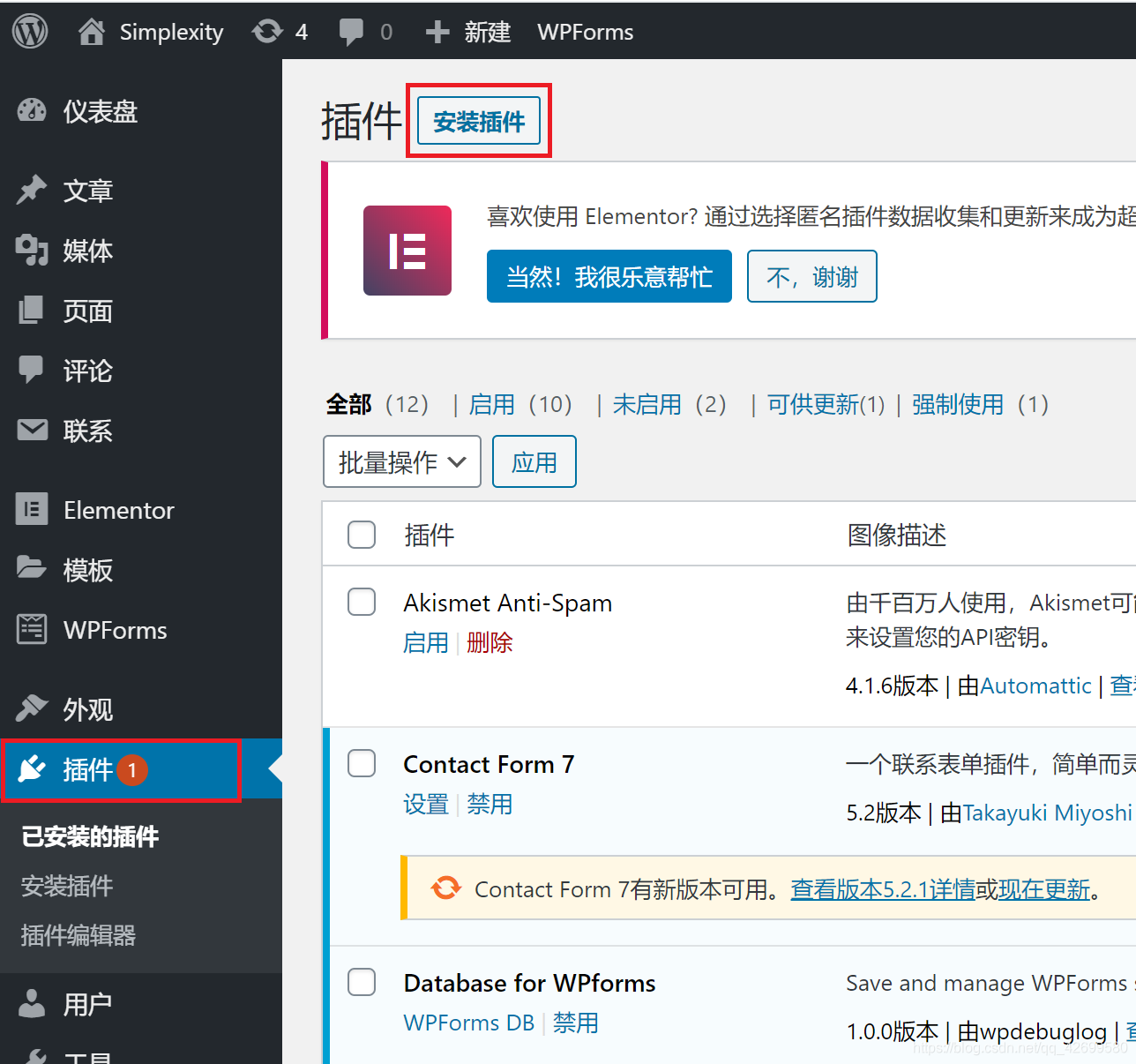Open the updates icon showing 4

pos(267,32)
